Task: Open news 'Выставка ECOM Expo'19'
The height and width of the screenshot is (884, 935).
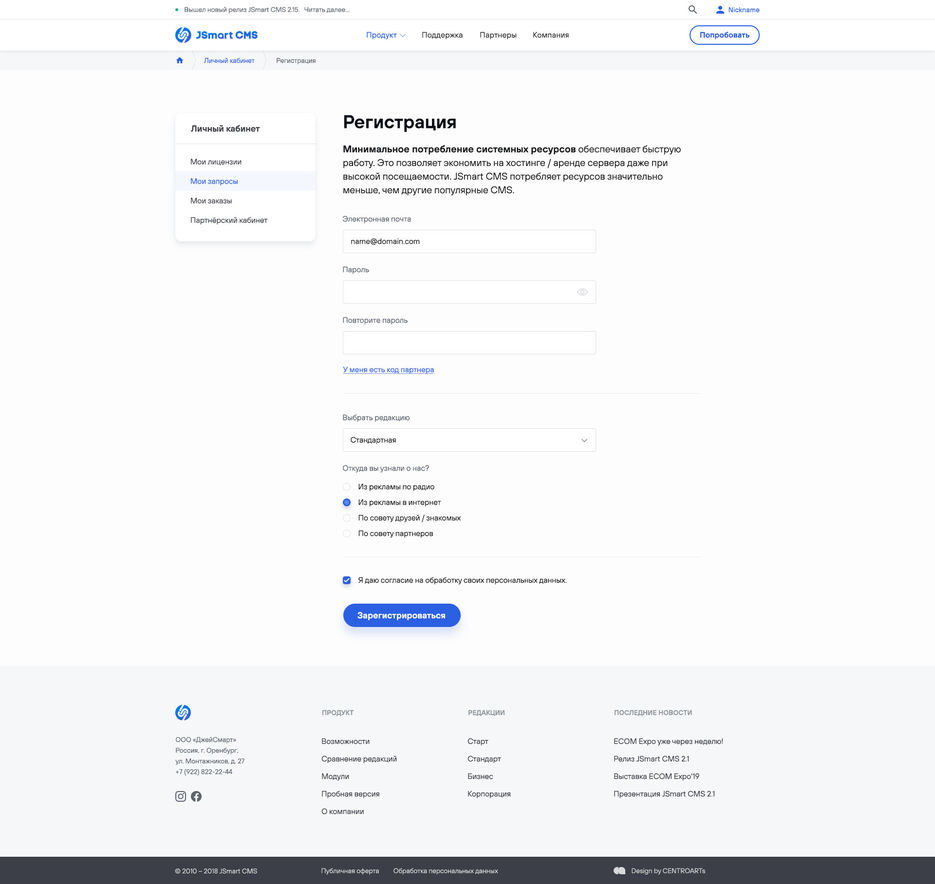Action: coord(656,776)
